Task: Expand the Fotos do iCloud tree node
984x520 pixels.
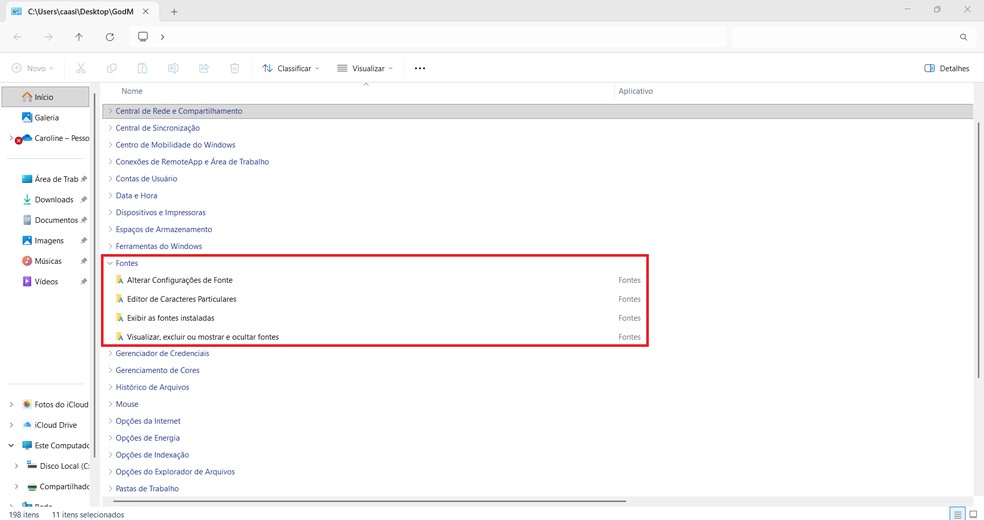Action: 11,405
